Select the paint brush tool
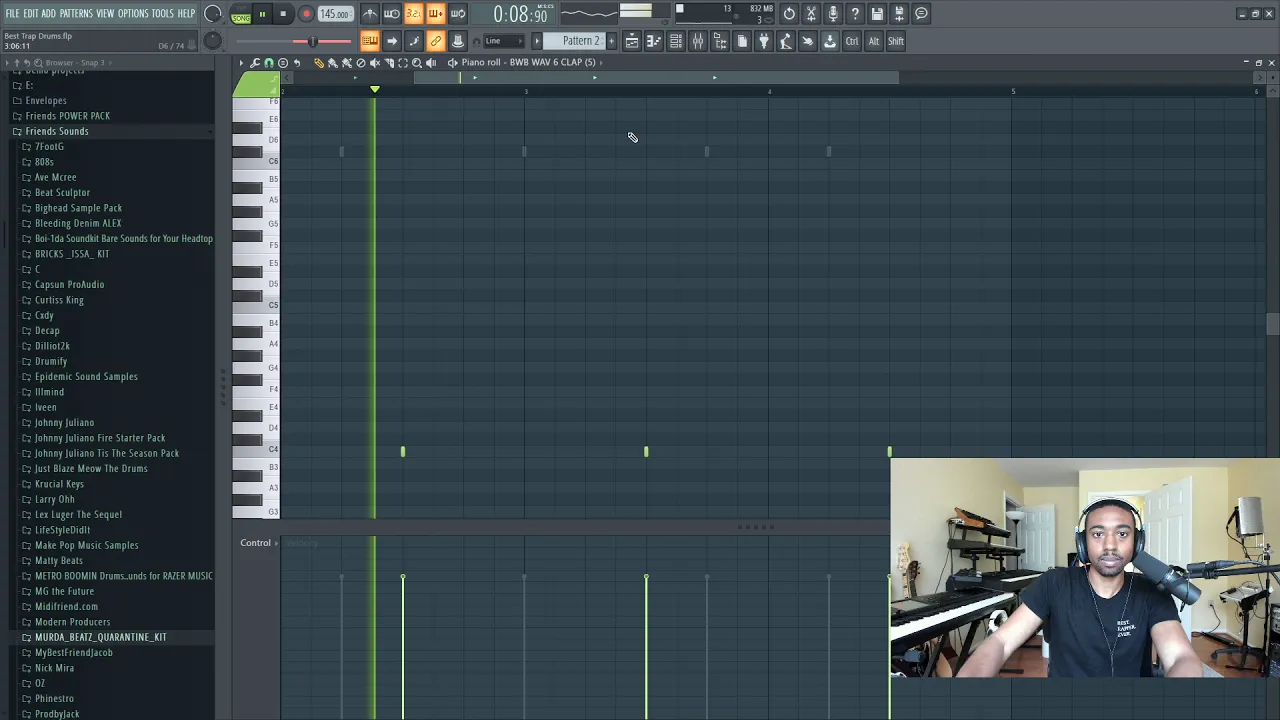This screenshot has height=720, width=1280. 333,62
